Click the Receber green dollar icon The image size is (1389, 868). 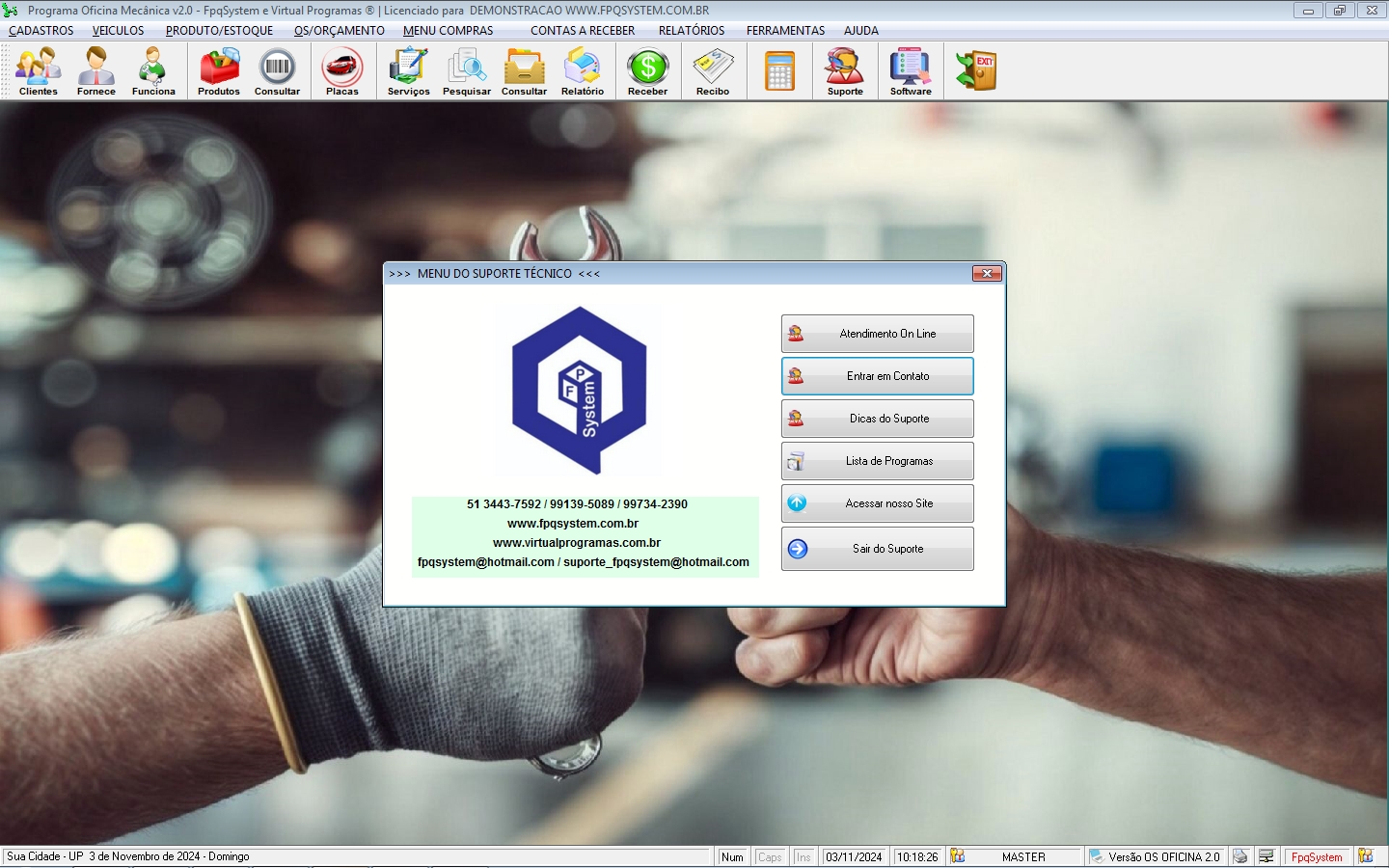click(647, 71)
